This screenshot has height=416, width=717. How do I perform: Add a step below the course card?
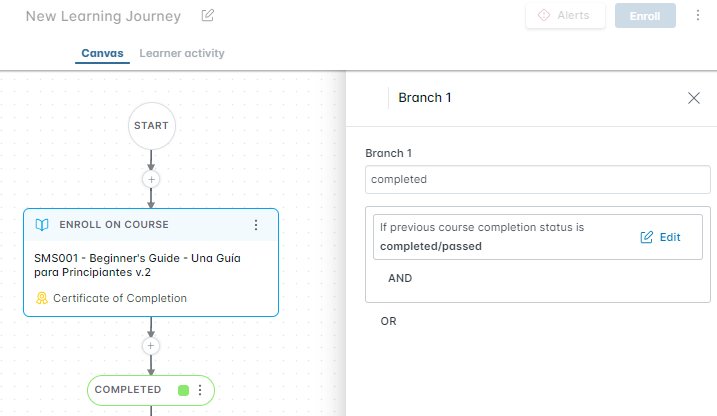click(x=151, y=346)
